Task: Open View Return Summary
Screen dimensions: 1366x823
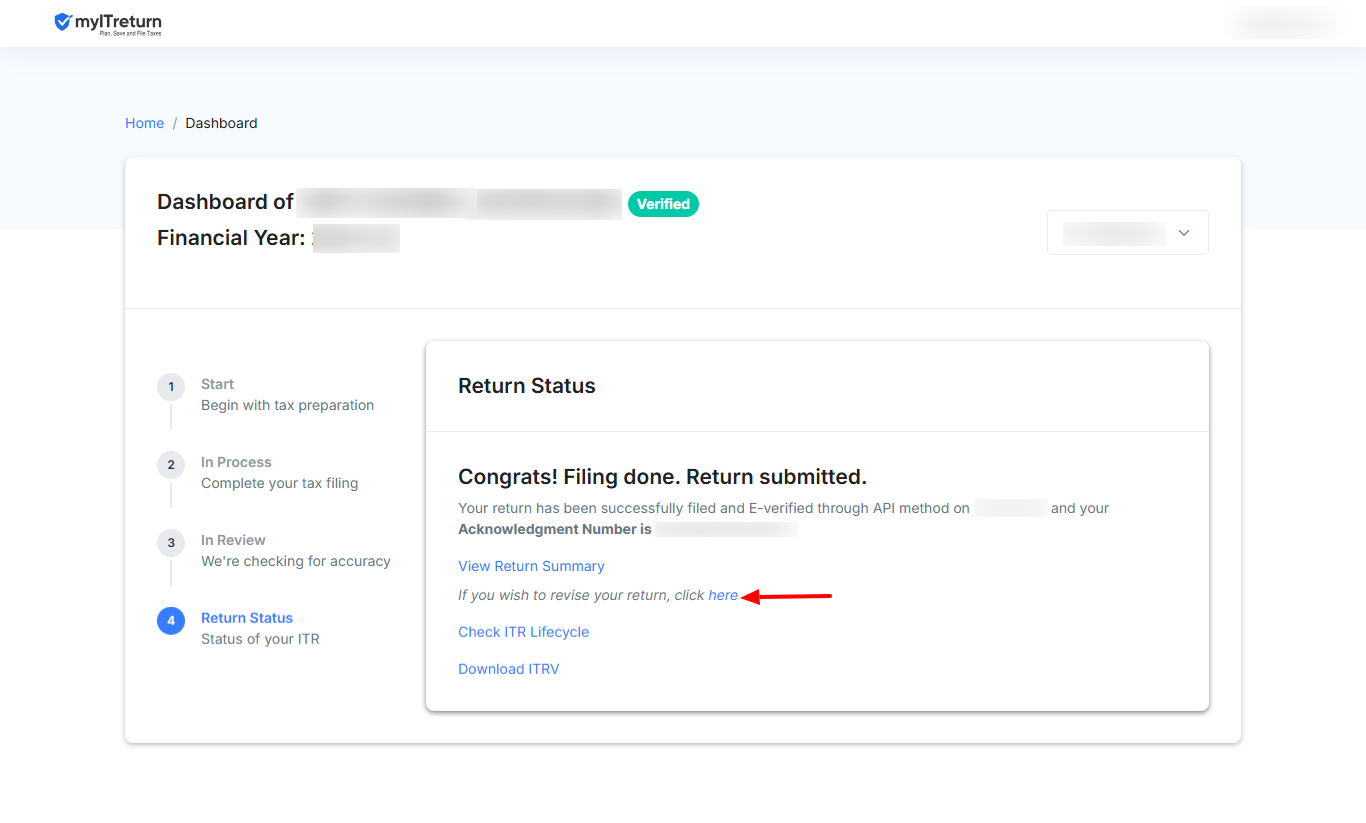Action: (x=531, y=566)
